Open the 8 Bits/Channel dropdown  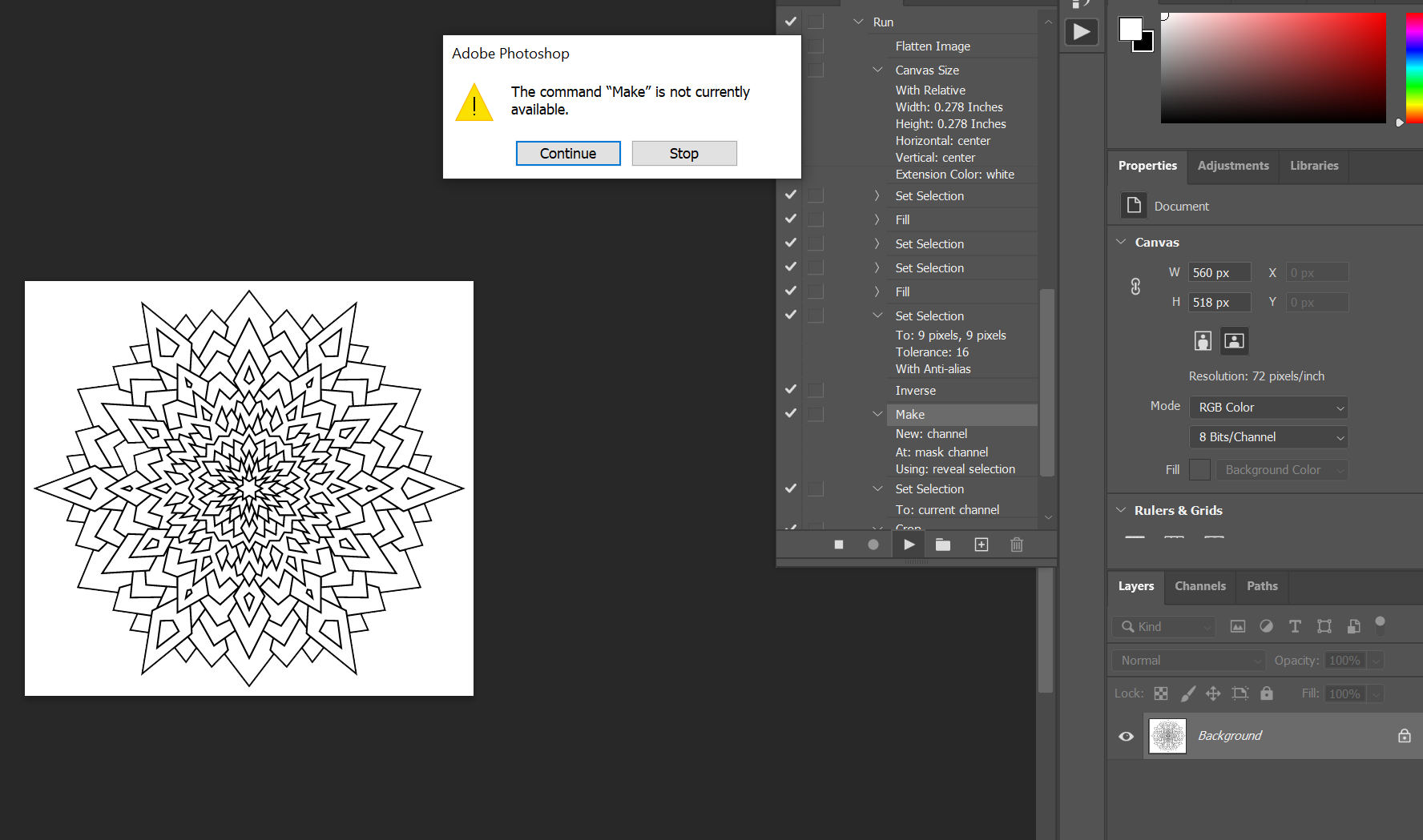[x=1268, y=436]
